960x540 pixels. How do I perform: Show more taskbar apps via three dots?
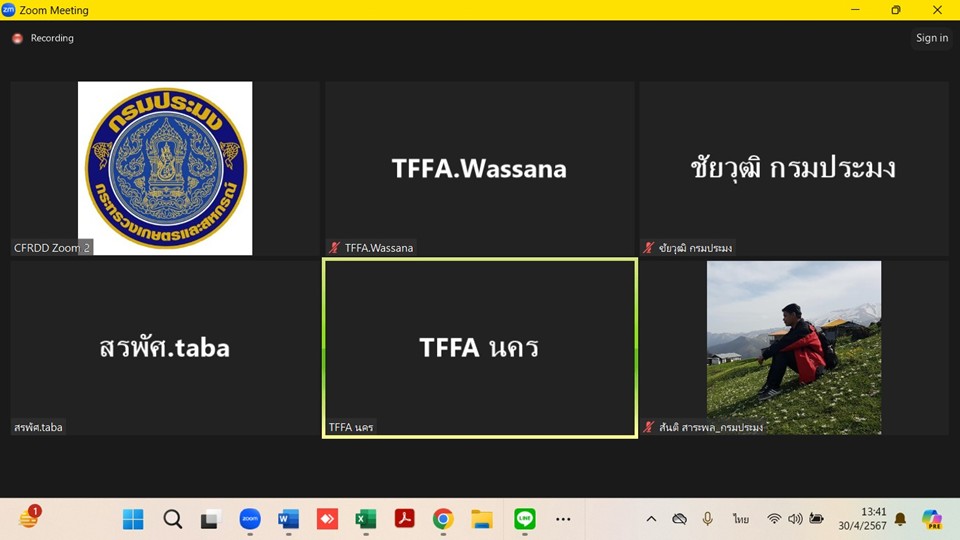[x=563, y=519]
